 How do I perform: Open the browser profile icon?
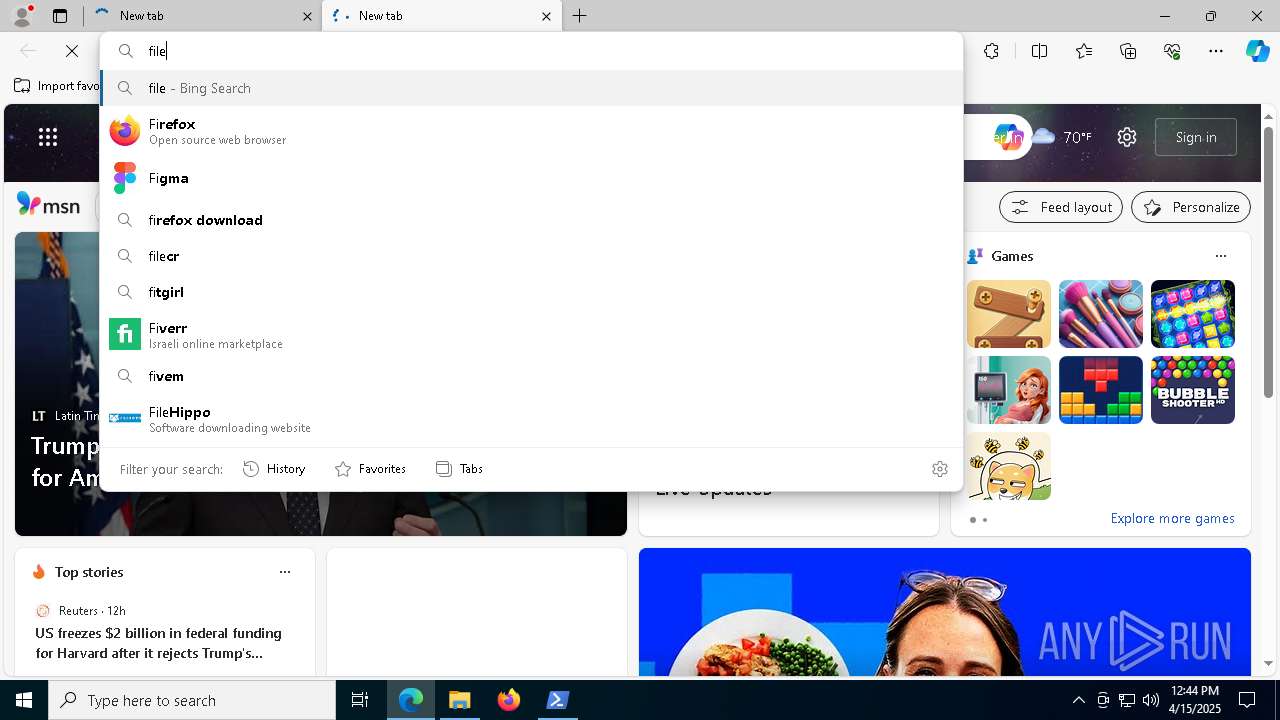tap(22, 16)
